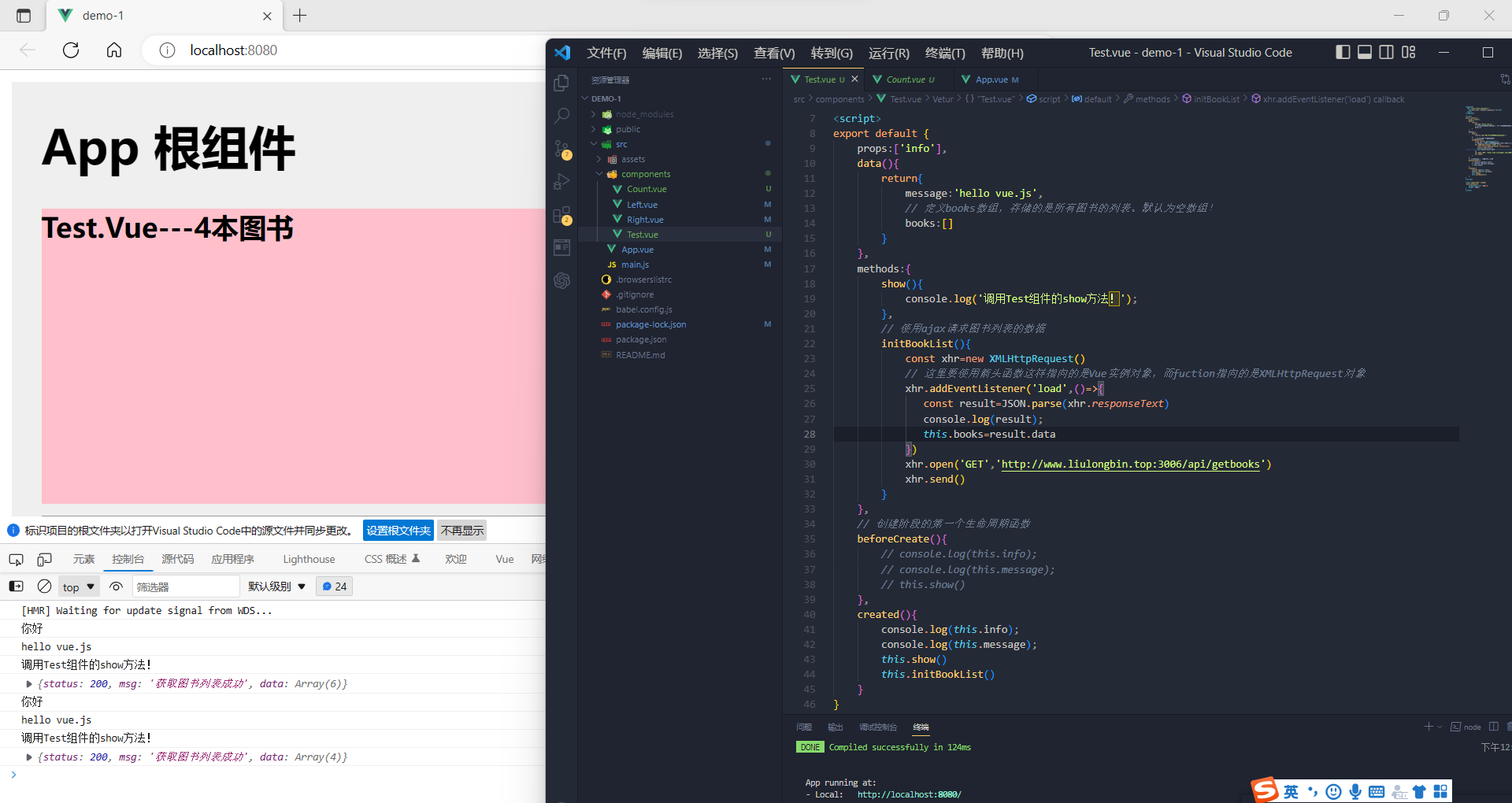1512x803 pixels.
Task: Toggle Sogou input method English mode
Action: click(x=1291, y=791)
